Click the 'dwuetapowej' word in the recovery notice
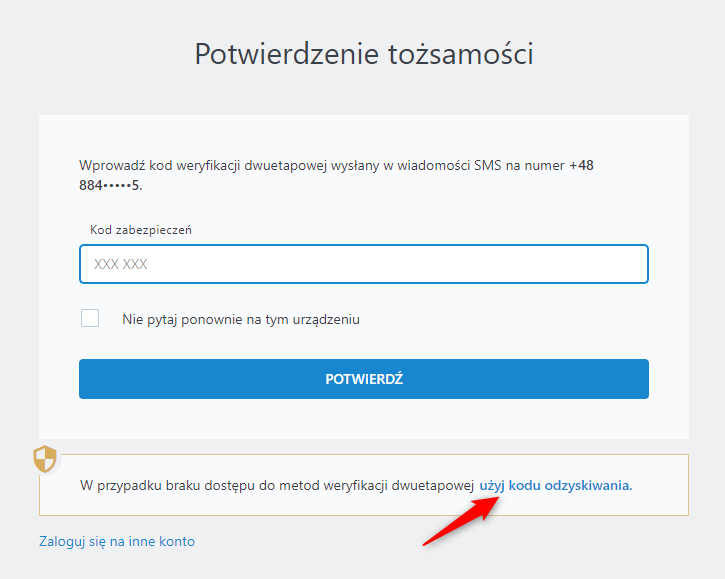 coord(433,486)
